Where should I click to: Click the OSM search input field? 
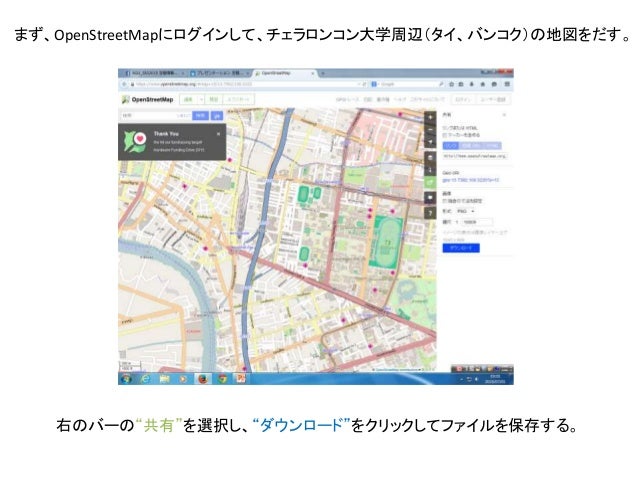(x=155, y=116)
